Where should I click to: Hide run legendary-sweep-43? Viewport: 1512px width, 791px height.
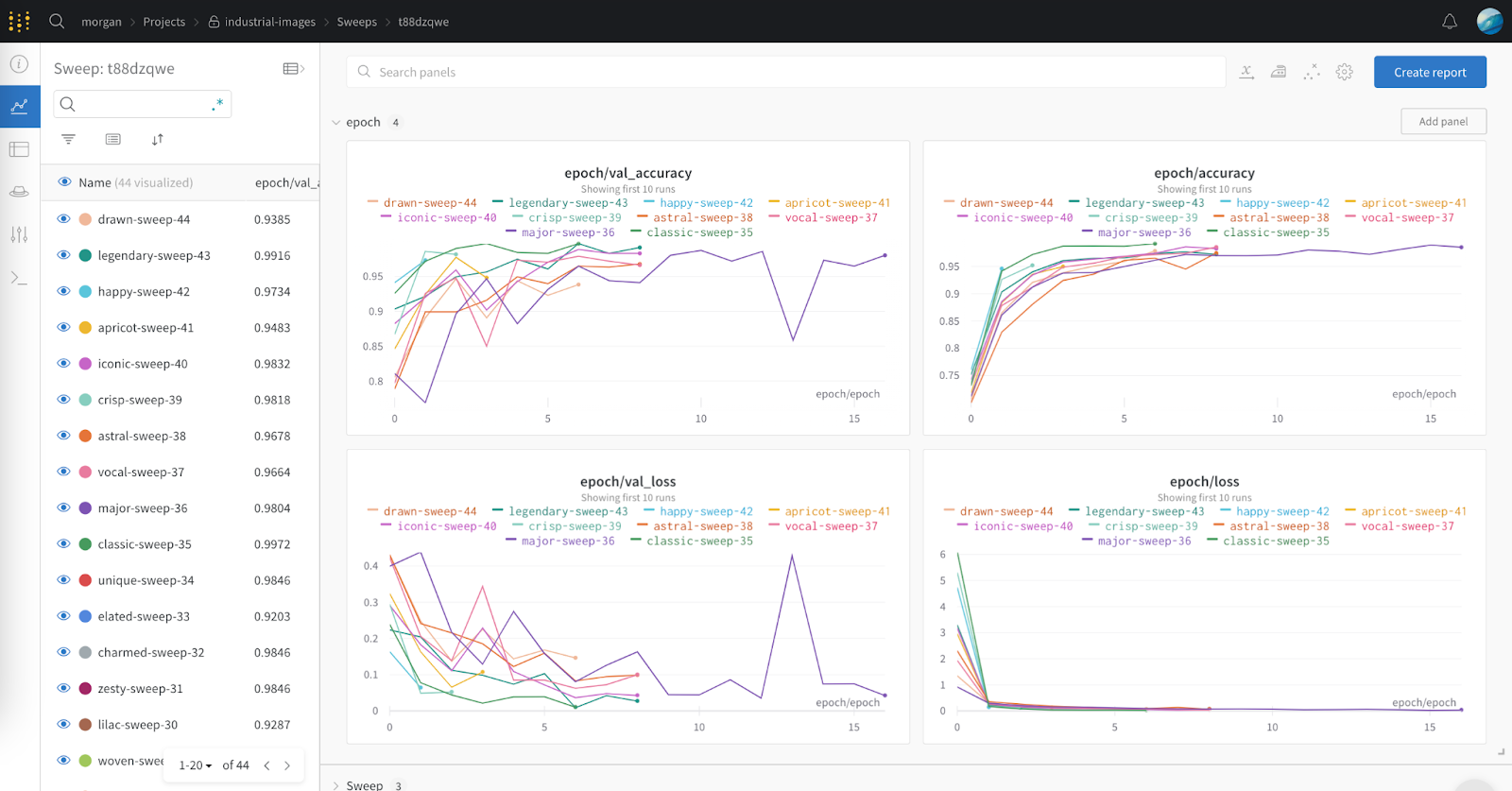coord(64,255)
